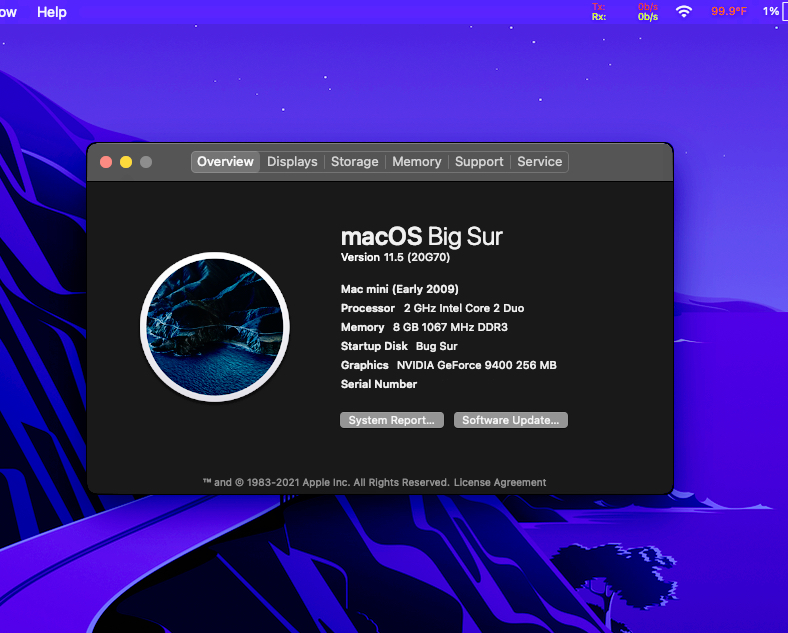The image size is (788, 633).
Task: Click the 2 GHz Intel Core 2 Duo text
Action: [464, 308]
